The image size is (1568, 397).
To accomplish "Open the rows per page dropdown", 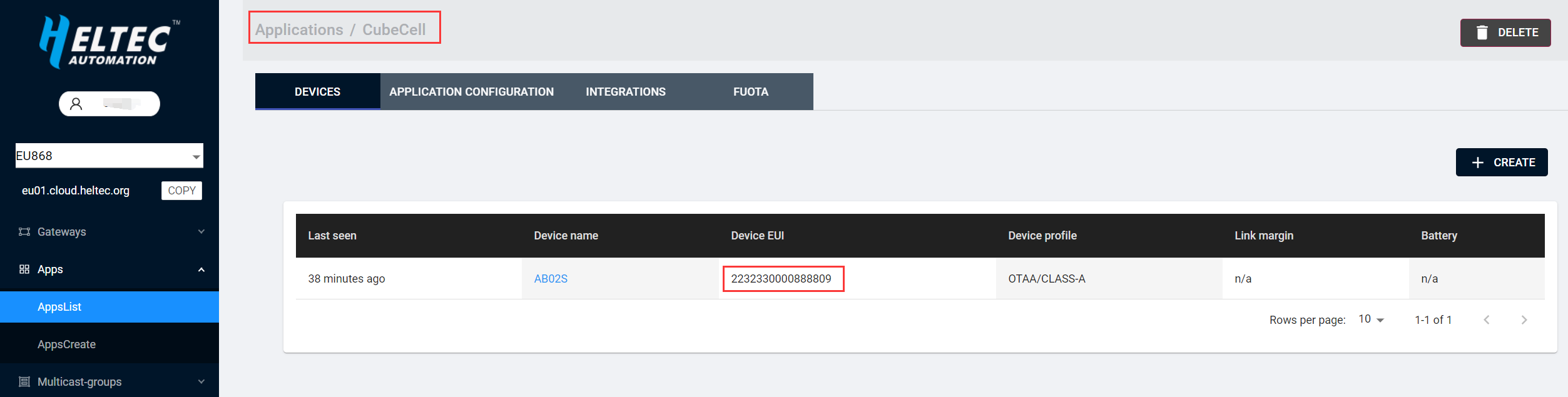I will click(x=1371, y=319).
